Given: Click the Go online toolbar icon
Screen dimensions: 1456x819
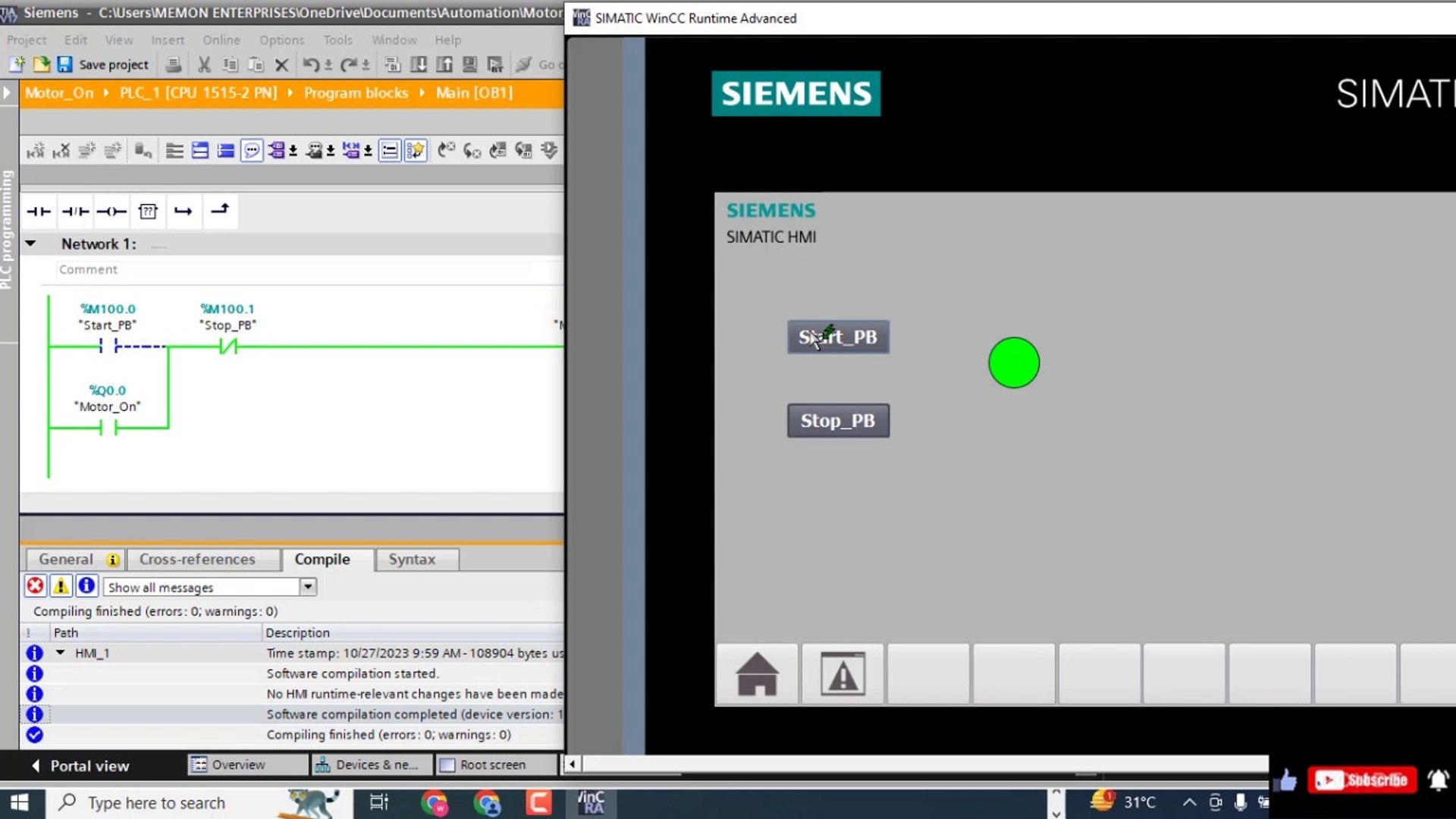Looking at the screenshot, I should [x=524, y=64].
